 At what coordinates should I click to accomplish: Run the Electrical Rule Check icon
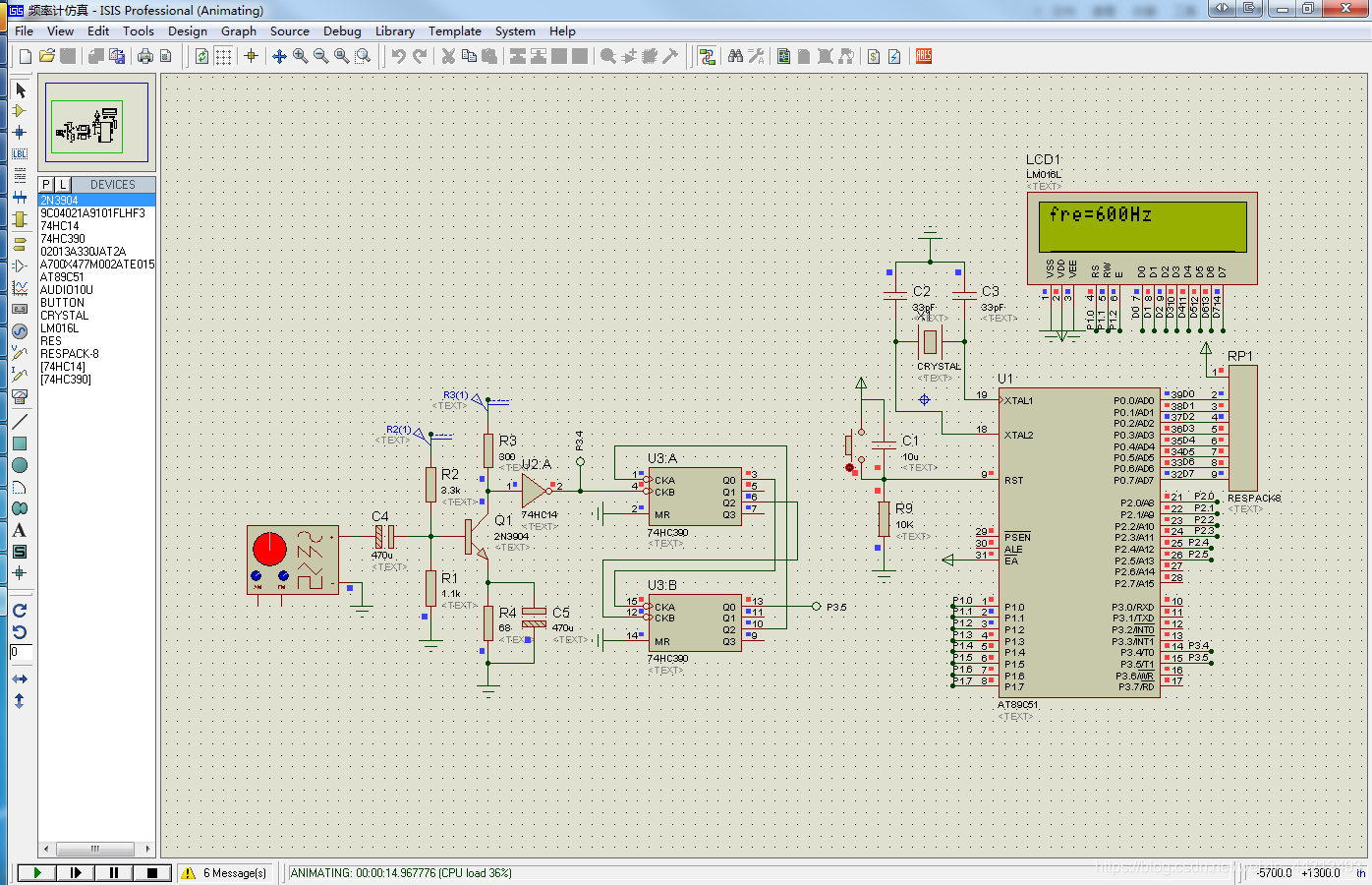pyautogui.click(x=894, y=56)
